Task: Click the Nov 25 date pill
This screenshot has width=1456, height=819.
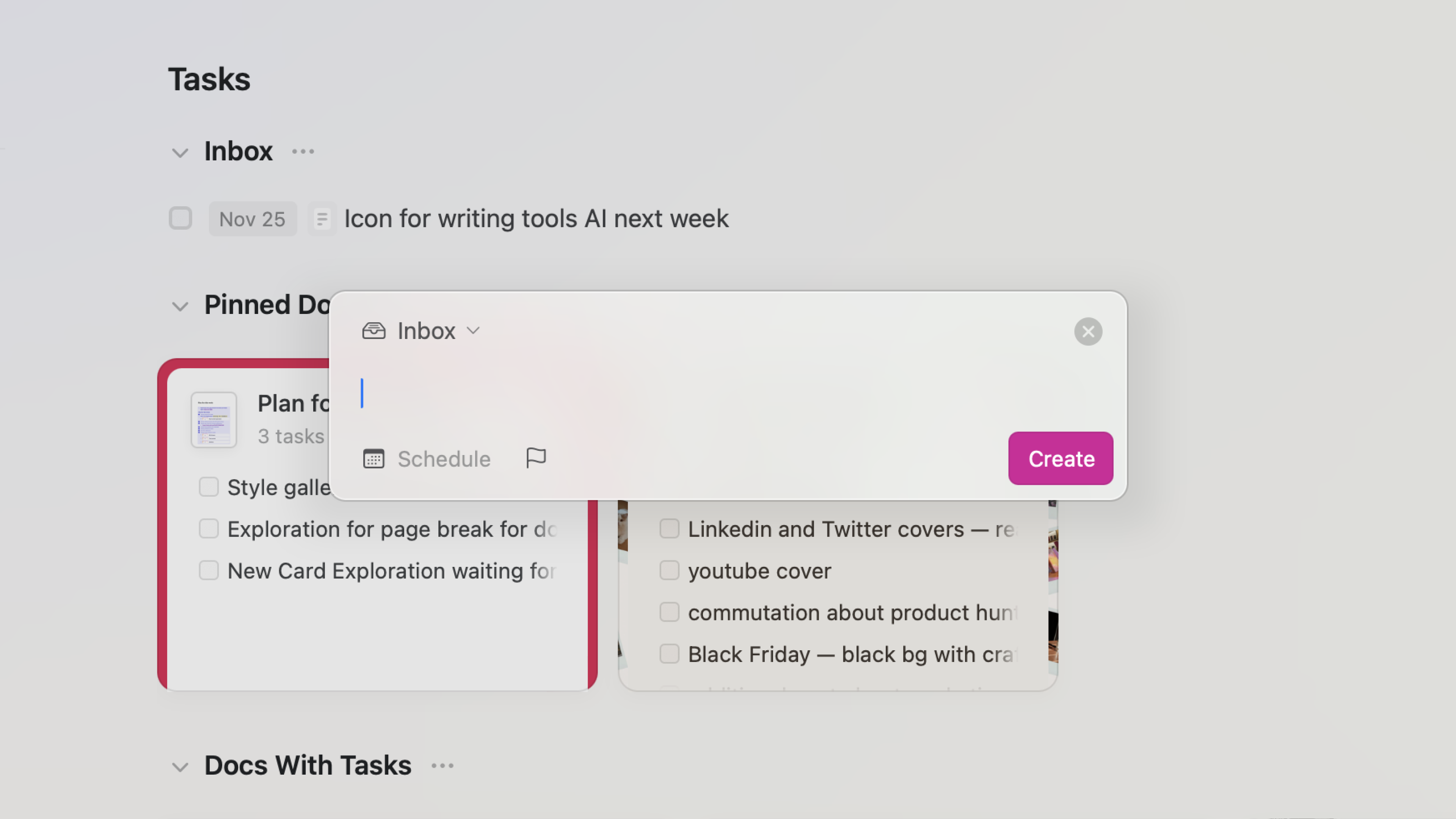Action: [x=253, y=219]
